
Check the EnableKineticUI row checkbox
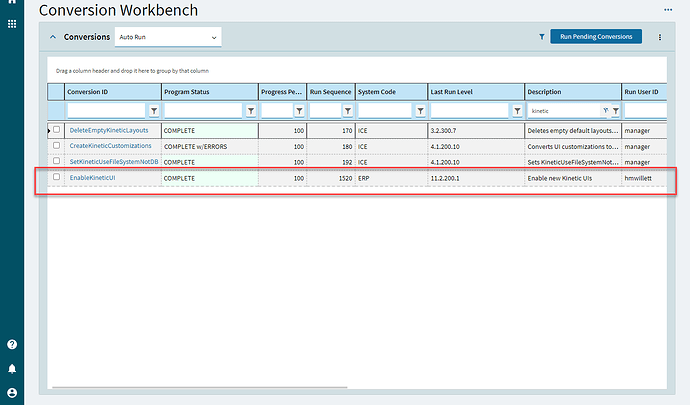(x=56, y=177)
